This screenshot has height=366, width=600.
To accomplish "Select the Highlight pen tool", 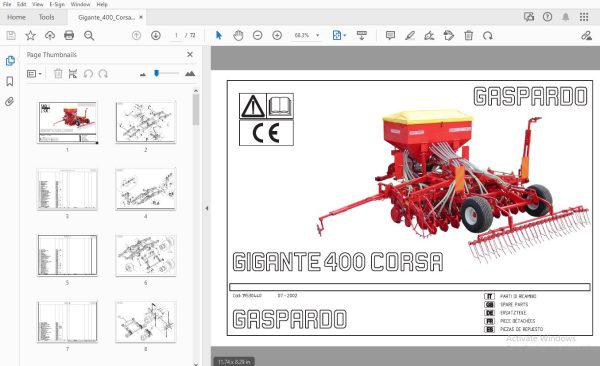I will click(x=410, y=36).
